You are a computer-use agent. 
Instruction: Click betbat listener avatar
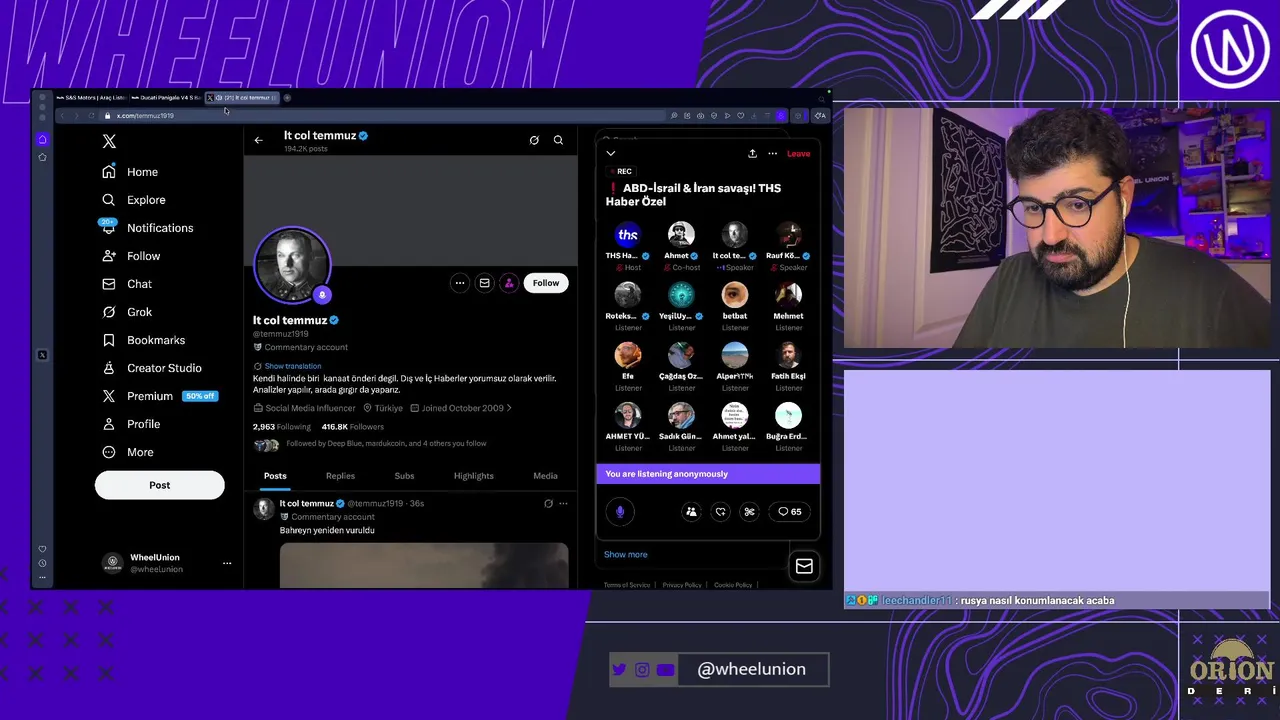point(735,295)
